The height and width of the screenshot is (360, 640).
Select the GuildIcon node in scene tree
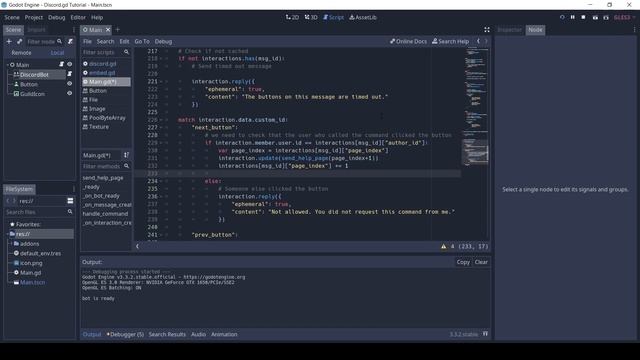click(x=33, y=93)
